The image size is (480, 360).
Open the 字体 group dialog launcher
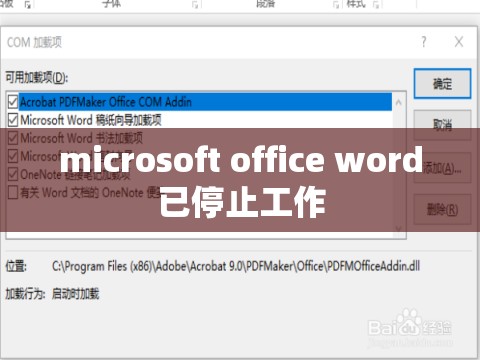pyautogui.click(x=195, y=5)
